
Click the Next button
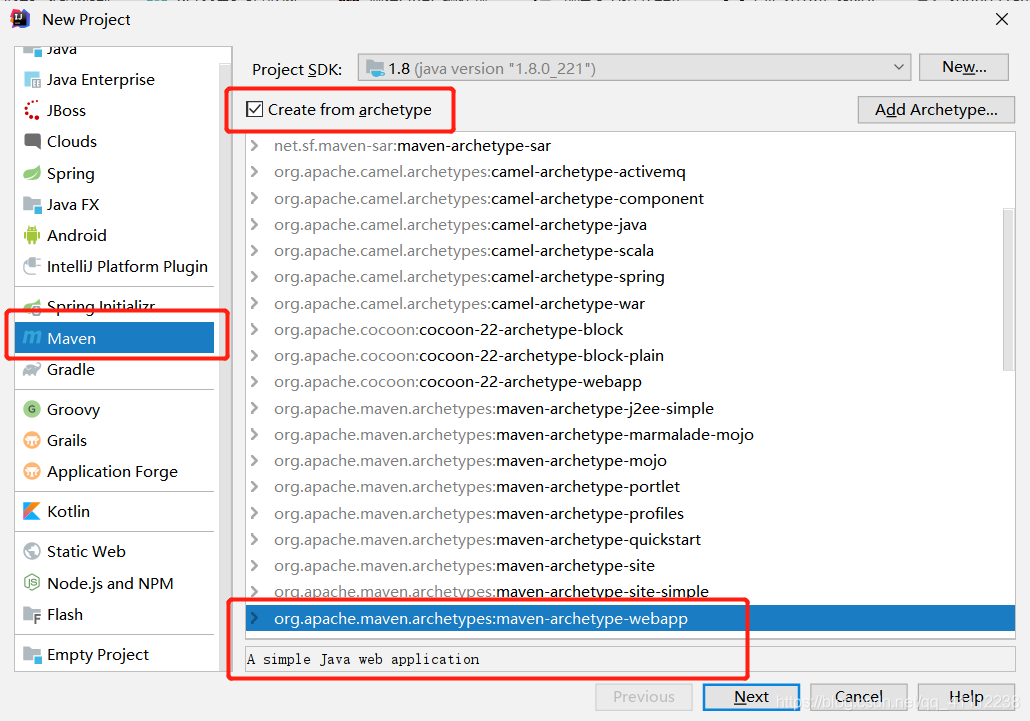(x=751, y=697)
